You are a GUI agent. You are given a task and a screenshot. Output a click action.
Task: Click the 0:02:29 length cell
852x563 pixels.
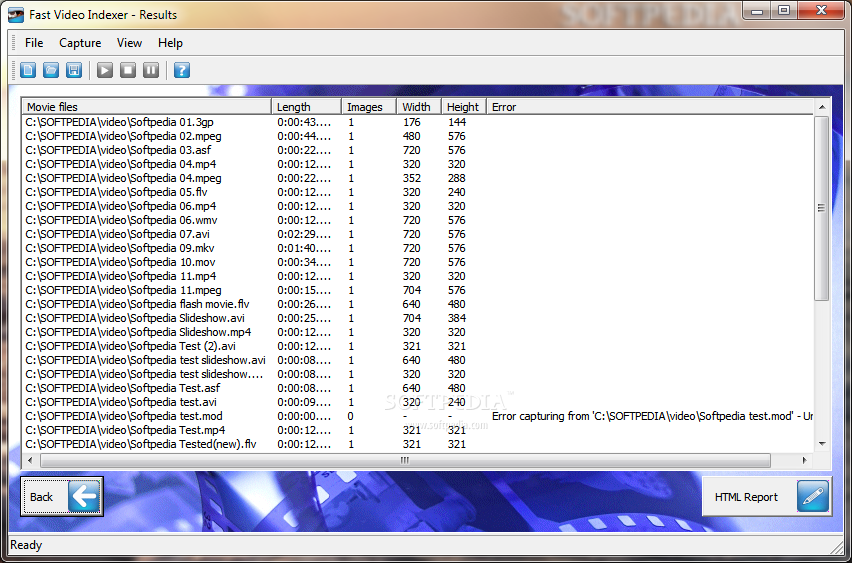304,234
